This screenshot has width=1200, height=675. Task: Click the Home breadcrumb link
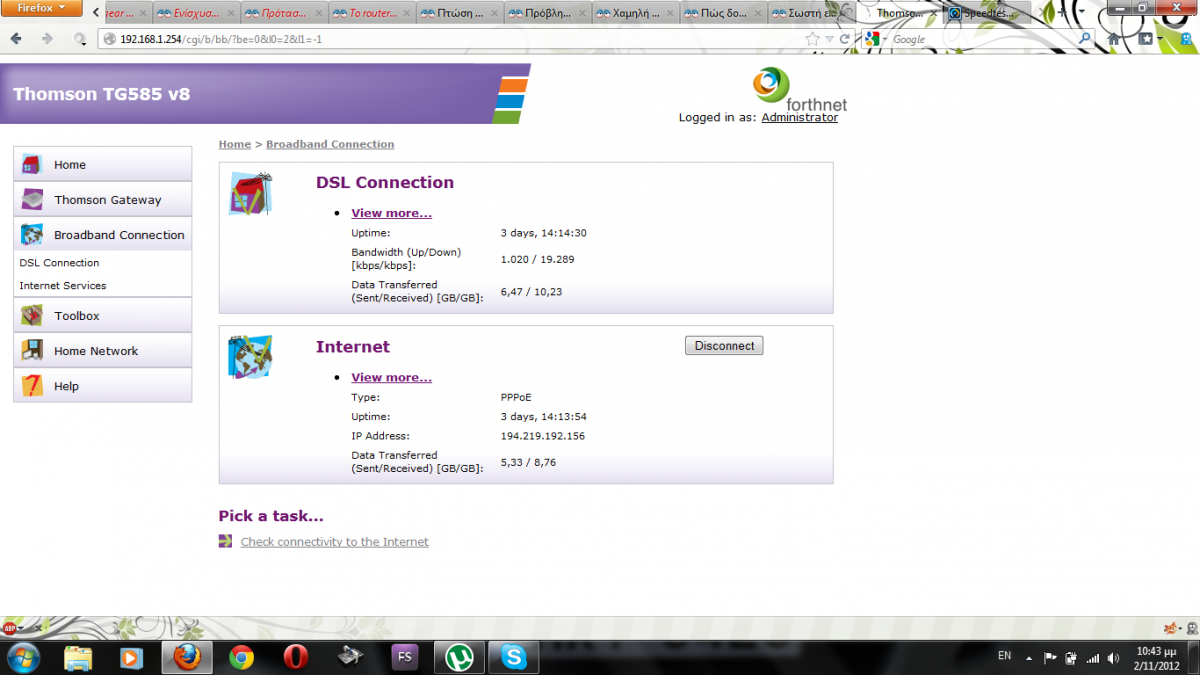235,144
